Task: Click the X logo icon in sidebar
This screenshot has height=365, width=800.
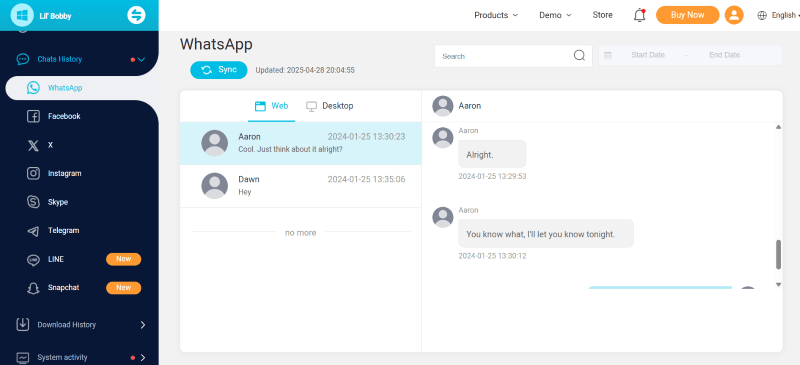Action: [x=33, y=145]
